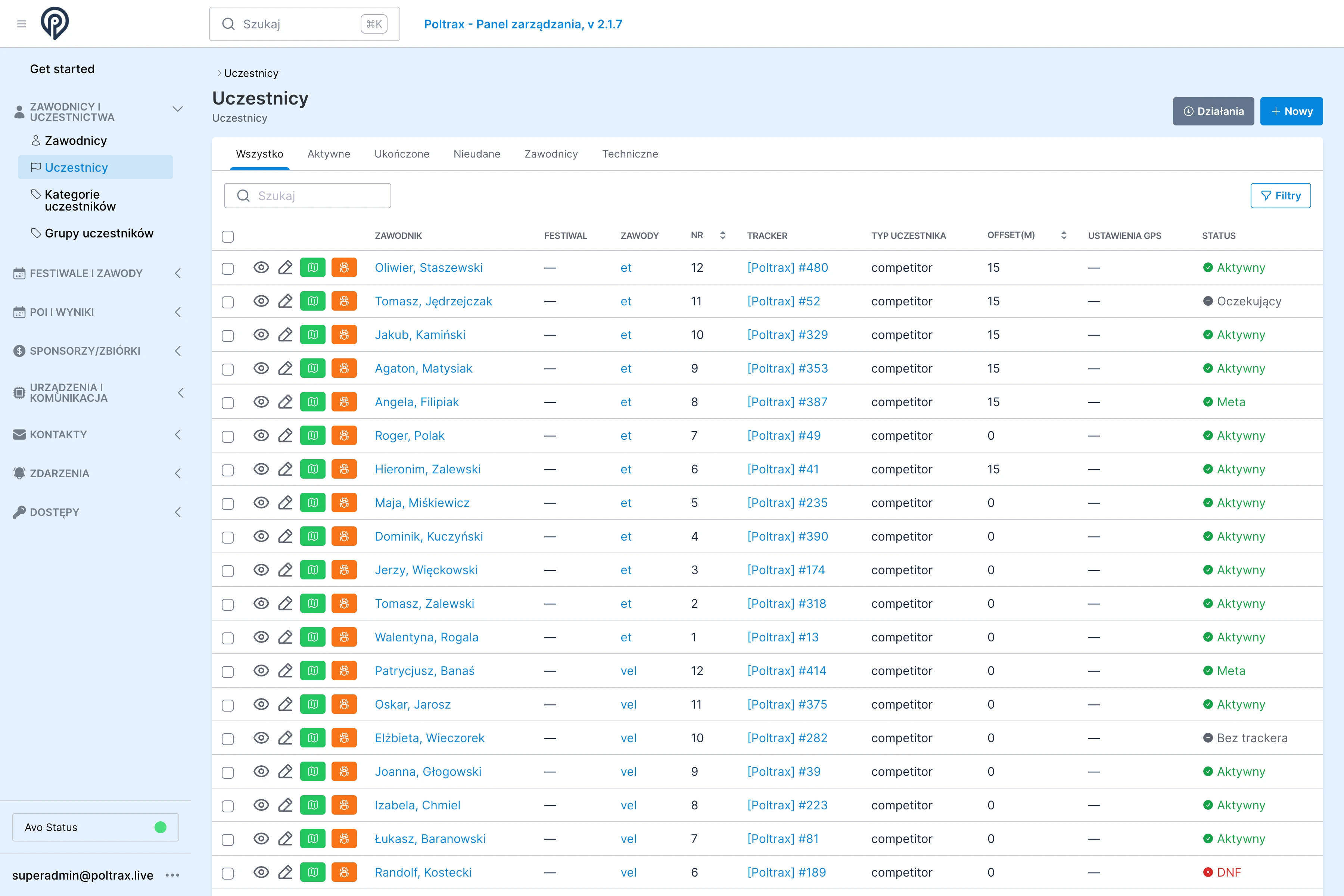Click edit pencil icon for Jakub Kamiński

click(x=285, y=335)
